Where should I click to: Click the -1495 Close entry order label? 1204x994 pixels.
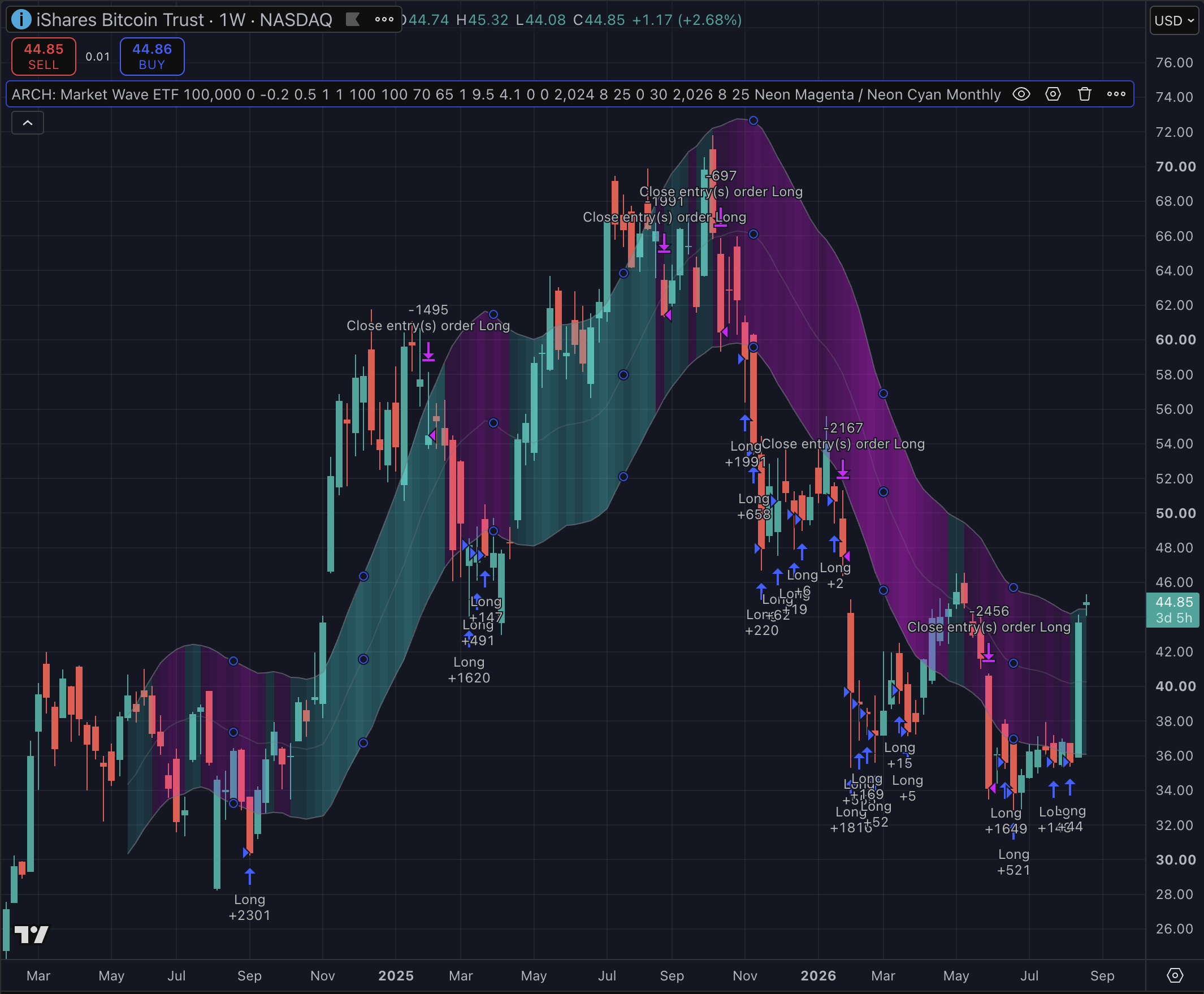click(x=428, y=318)
